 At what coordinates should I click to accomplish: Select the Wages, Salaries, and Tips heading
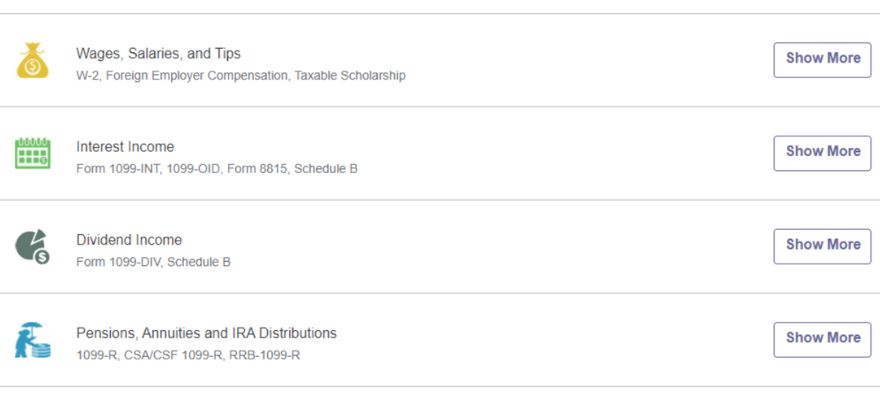[158, 54]
